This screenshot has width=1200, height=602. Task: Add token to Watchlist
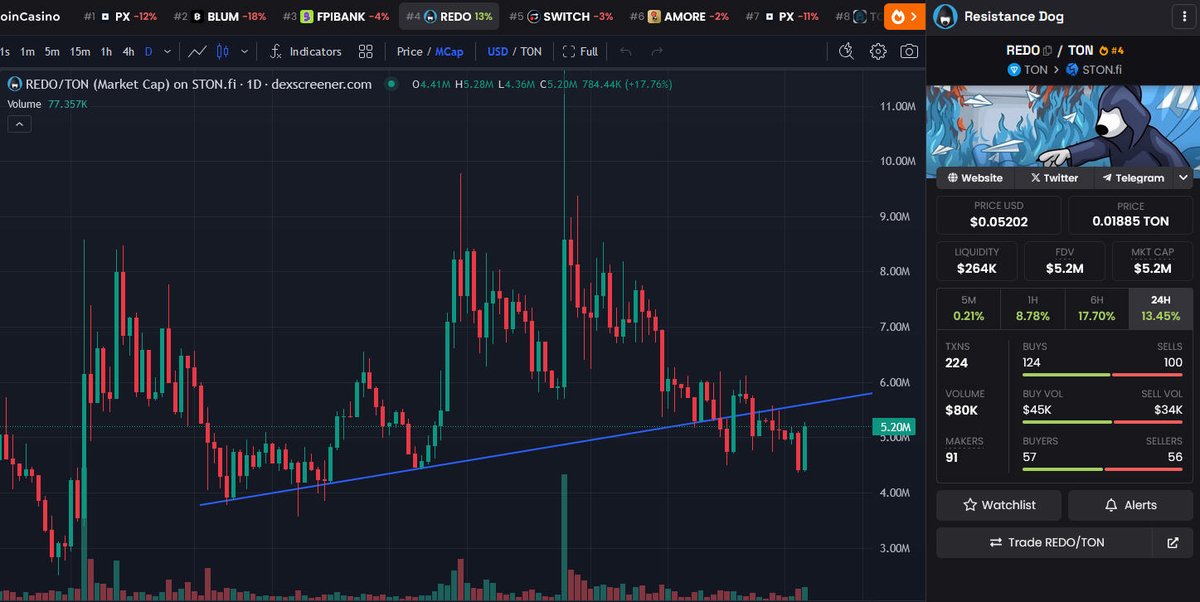click(999, 505)
